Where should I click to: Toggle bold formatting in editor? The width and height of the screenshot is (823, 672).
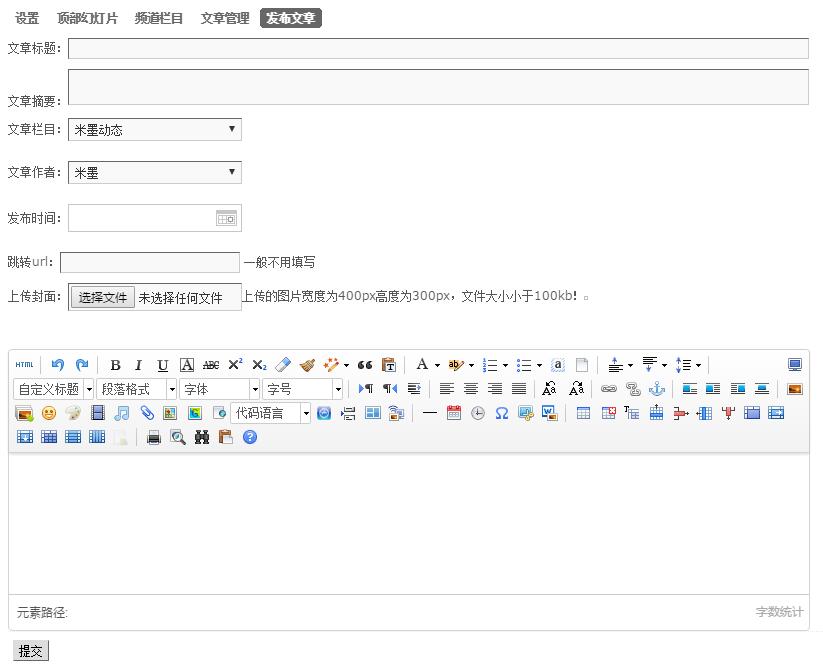click(x=115, y=365)
